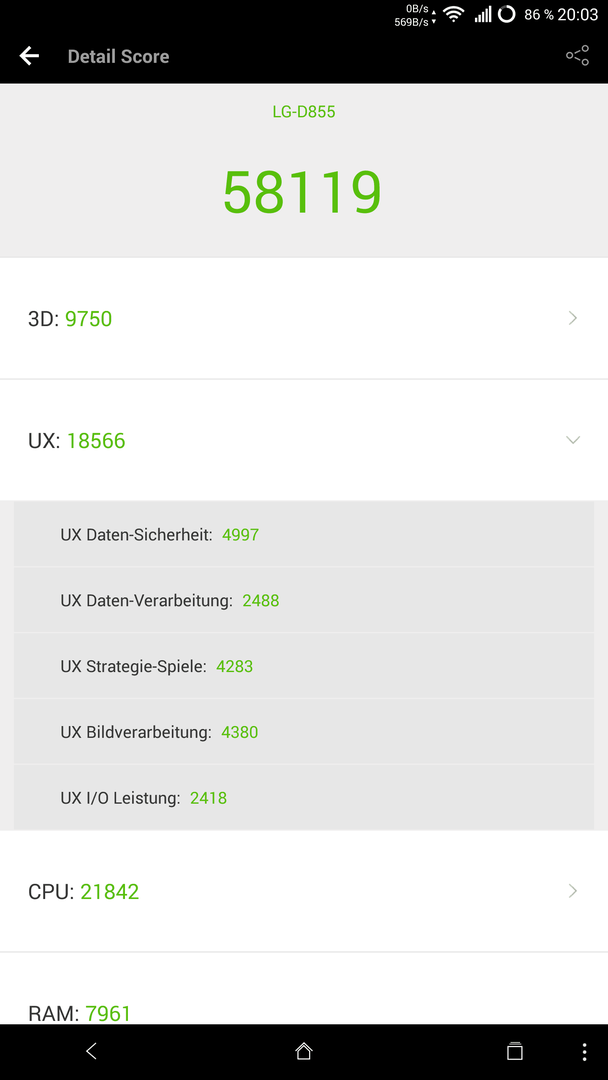Viewport: 608px width, 1080px height.
Task: Go to Android home button
Action: pos(304,1051)
